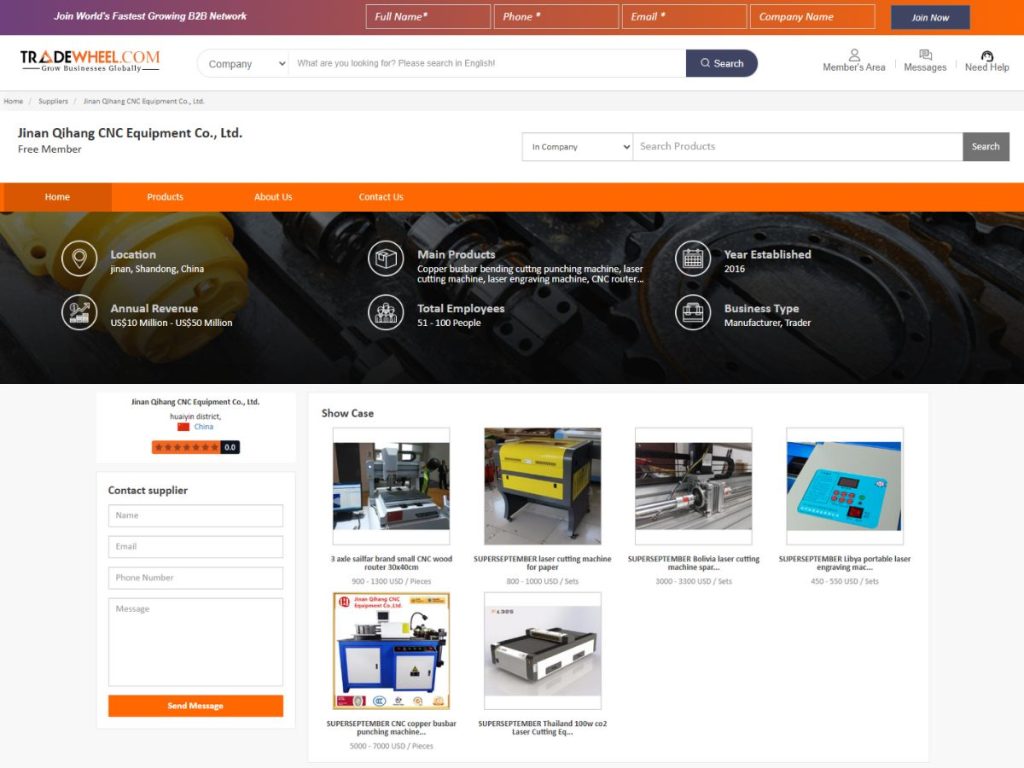Click the gray product Search button
Screen dimensions: 1024x768
coord(985,147)
